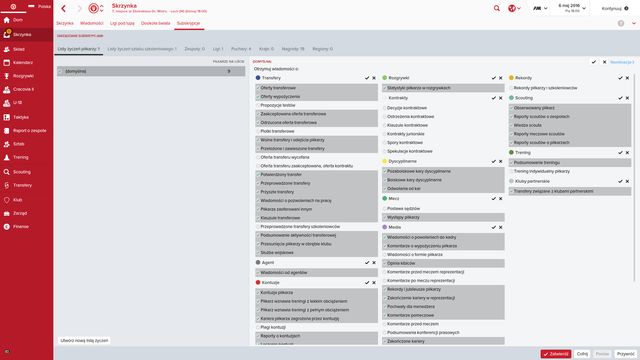Viewport: 640px width, 360px height.
Task: Toggle Wiadomości od agentów checkbox
Action: click(x=258, y=273)
